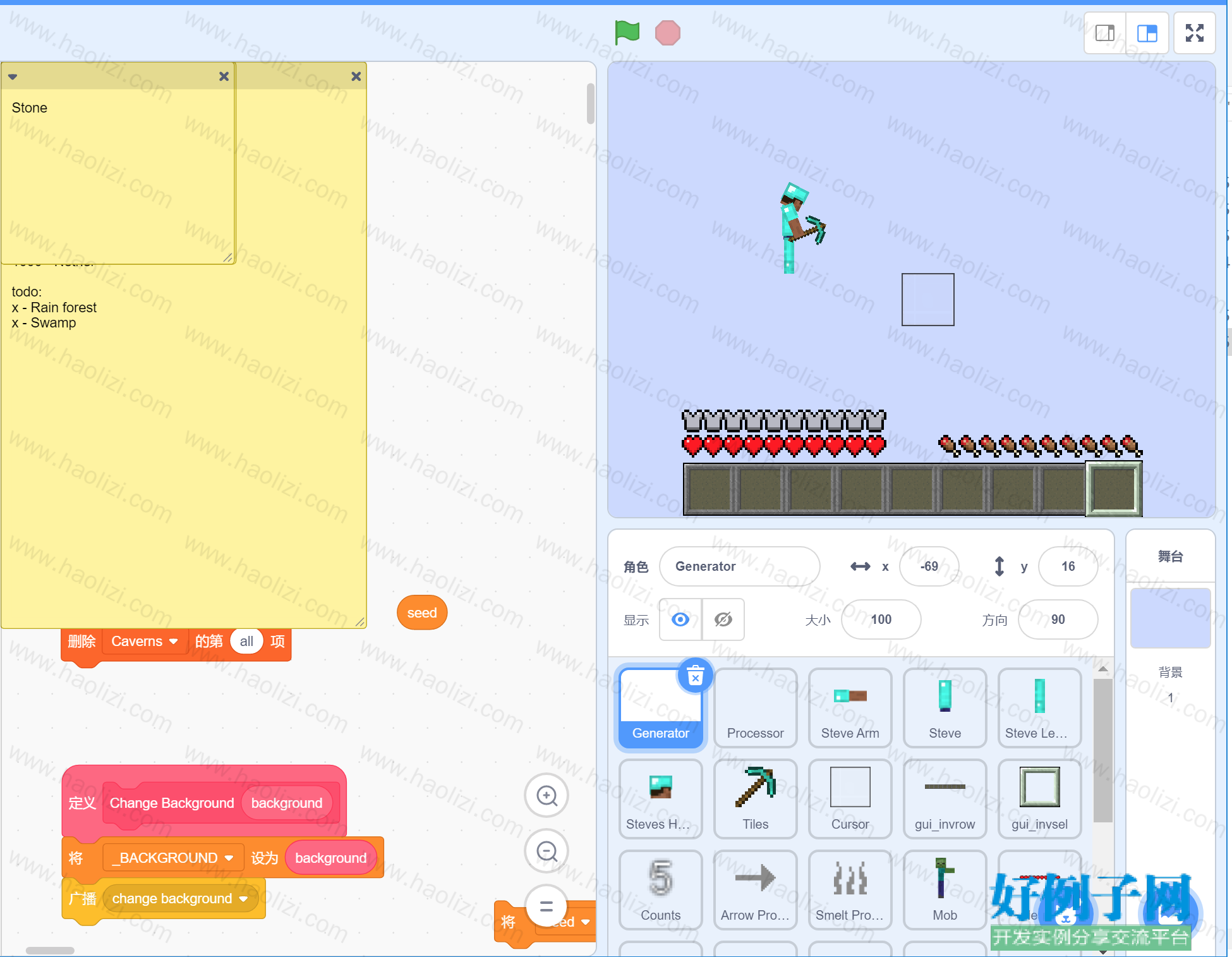
Task: Select the Counts sprite
Action: (660, 891)
